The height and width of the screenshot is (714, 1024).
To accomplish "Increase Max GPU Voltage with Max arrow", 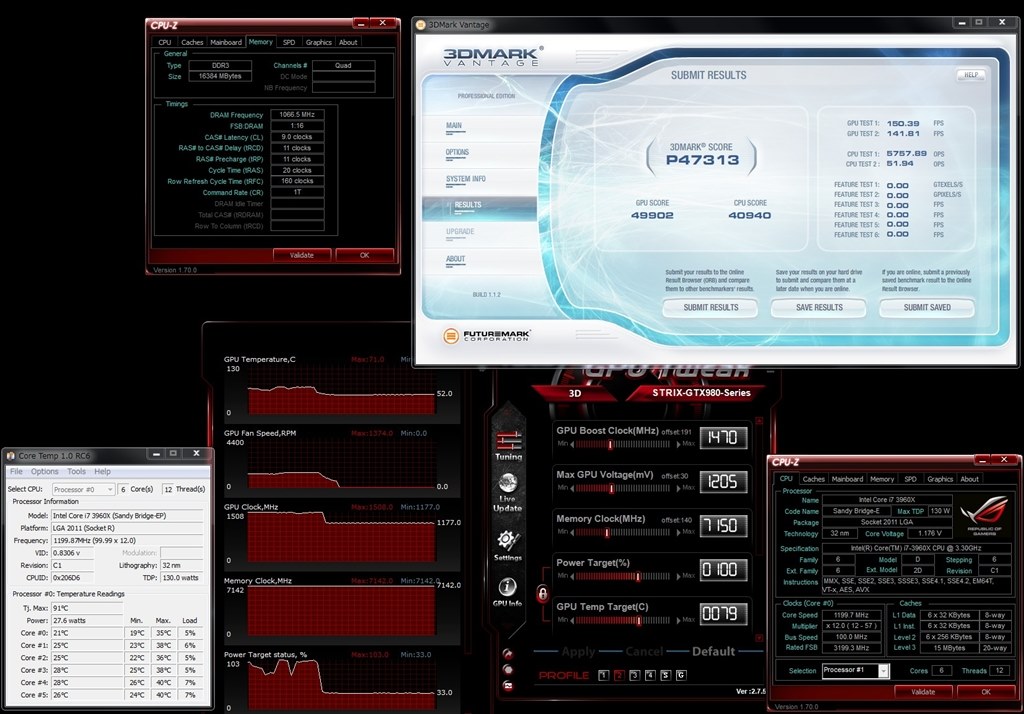I will point(678,488).
